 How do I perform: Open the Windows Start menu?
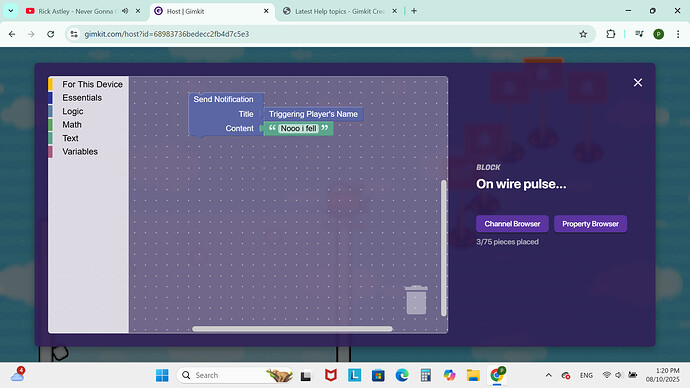pos(162,375)
